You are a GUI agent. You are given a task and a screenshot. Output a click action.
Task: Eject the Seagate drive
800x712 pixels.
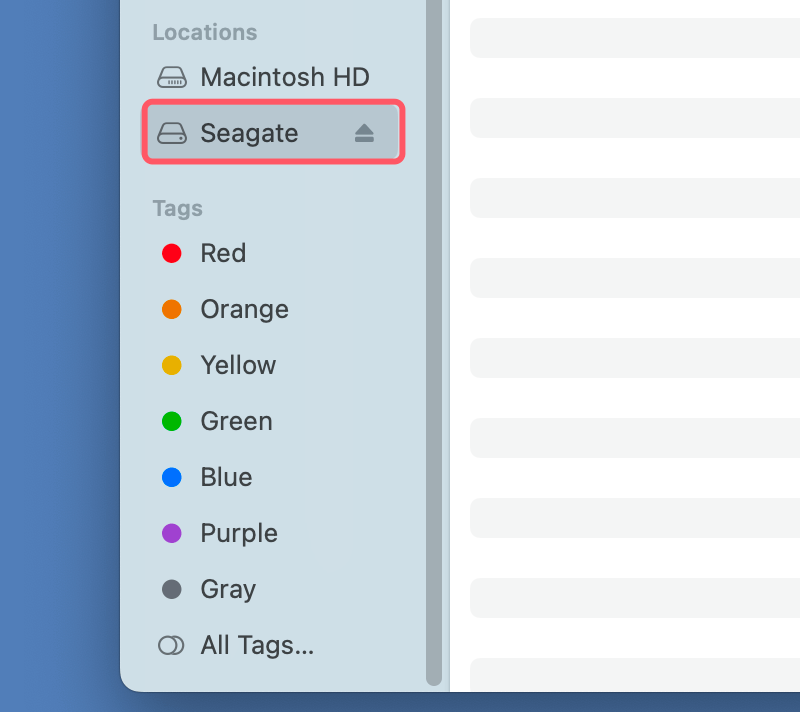pos(365,131)
